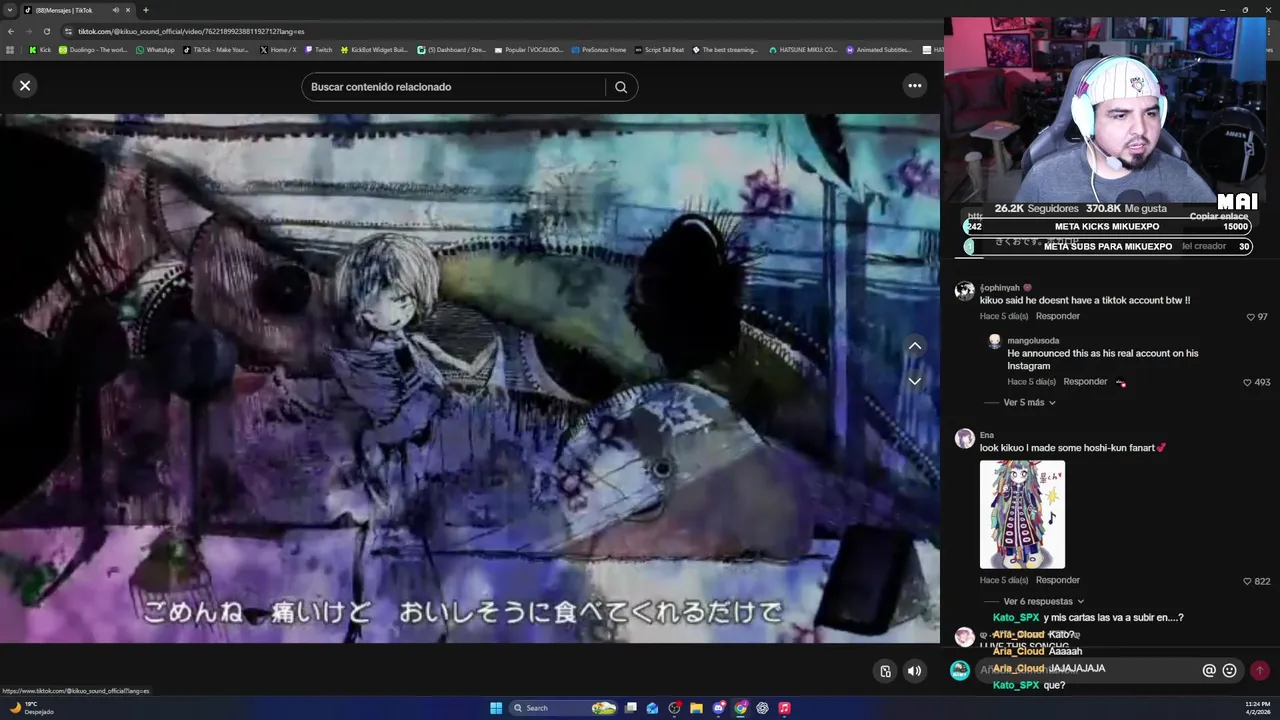The image size is (1280, 720).
Task: Open browser apps grid in bookmarks bar
Action: (x=10, y=49)
